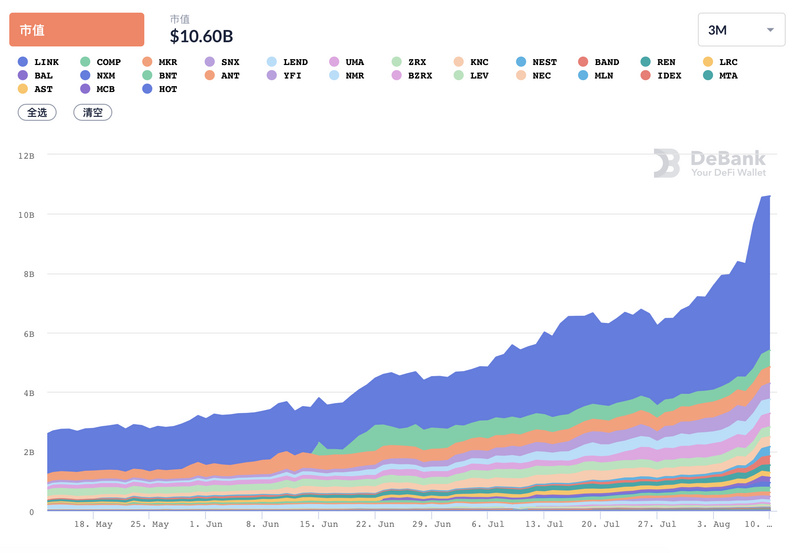Click the YFI legend circle icon
The height and width of the screenshot is (553, 800).
[x=272, y=76]
